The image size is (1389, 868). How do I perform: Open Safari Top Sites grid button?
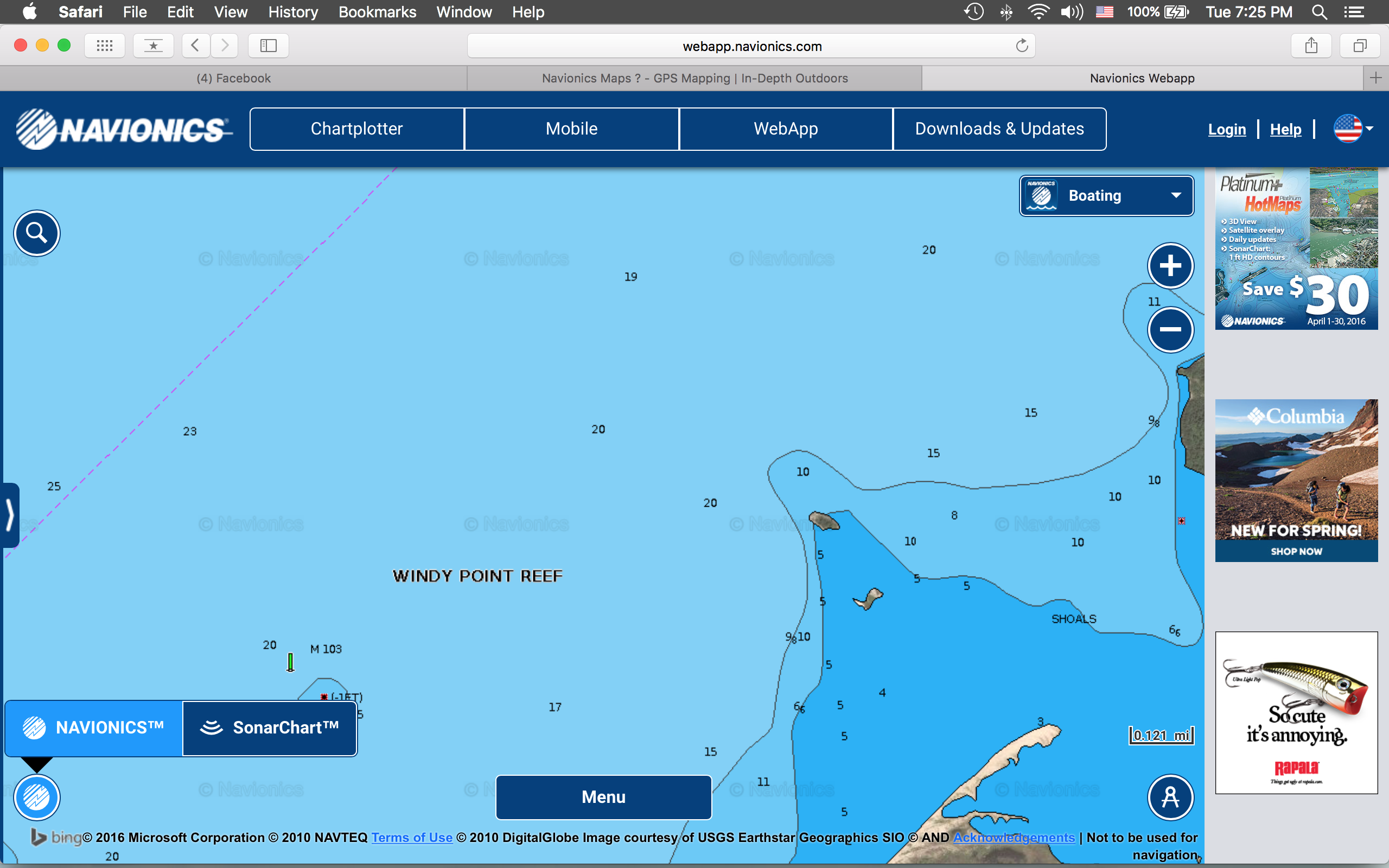[105, 46]
